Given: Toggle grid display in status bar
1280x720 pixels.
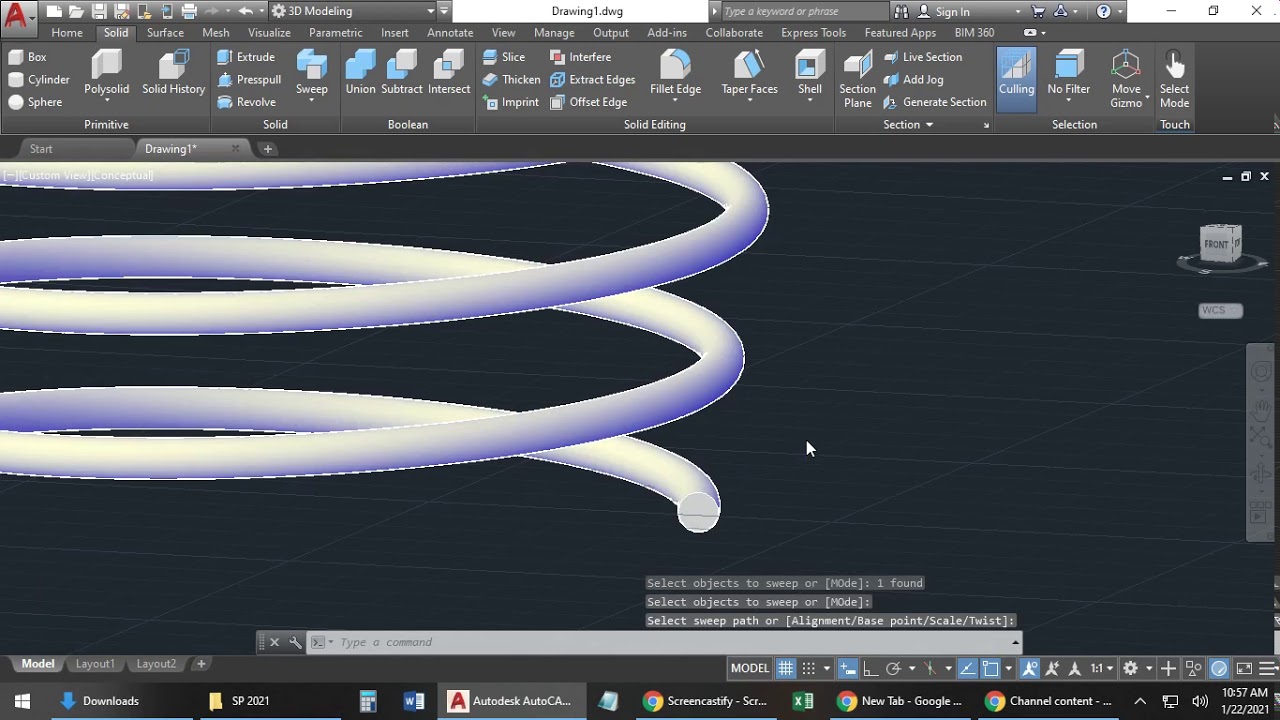Looking at the screenshot, I should click(786, 668).
